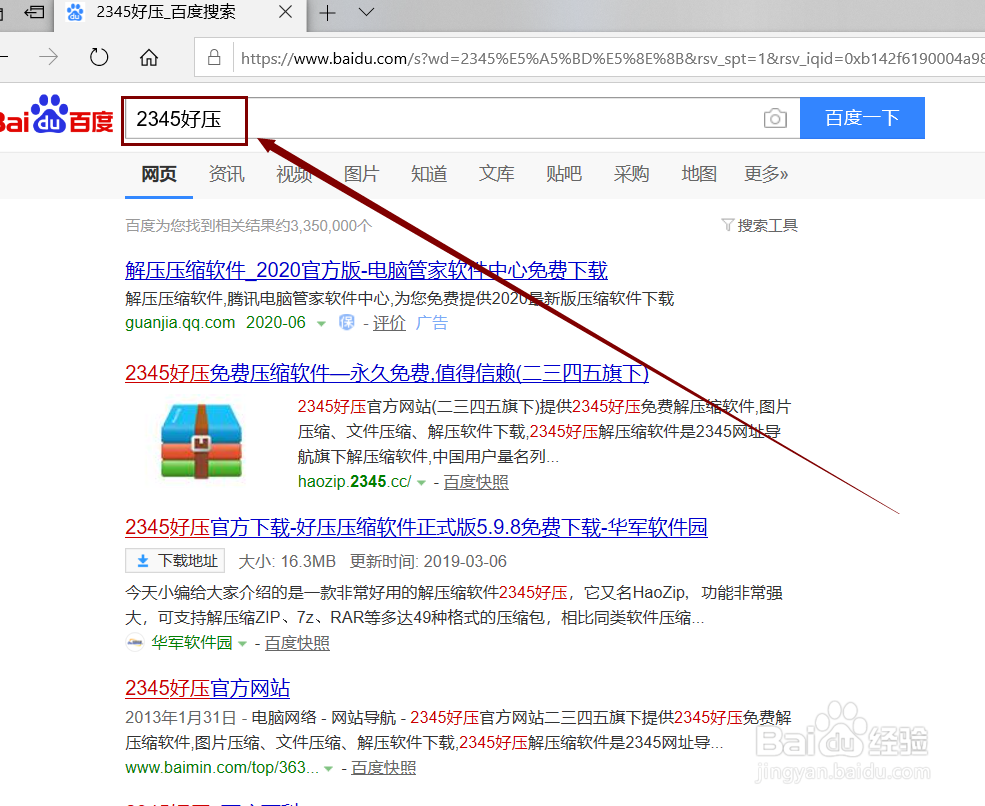The width and height of the screenshot is (985, 806).
Task: Switch to the 视频 search tab
Action: (x=294, y=174)
